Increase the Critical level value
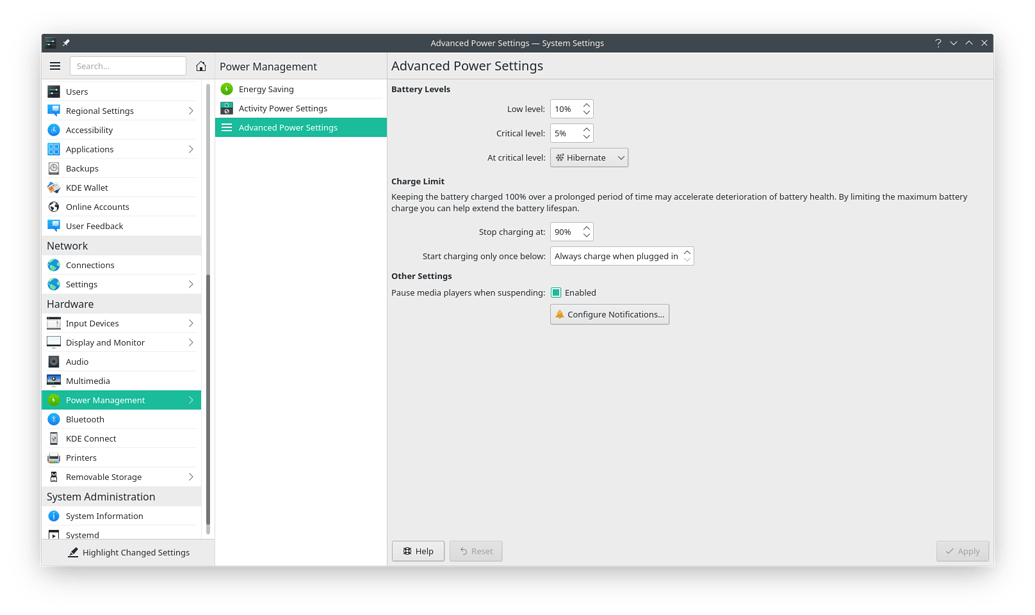The height and width of the screenshot is (615, 1035). [x=586, y=129]
